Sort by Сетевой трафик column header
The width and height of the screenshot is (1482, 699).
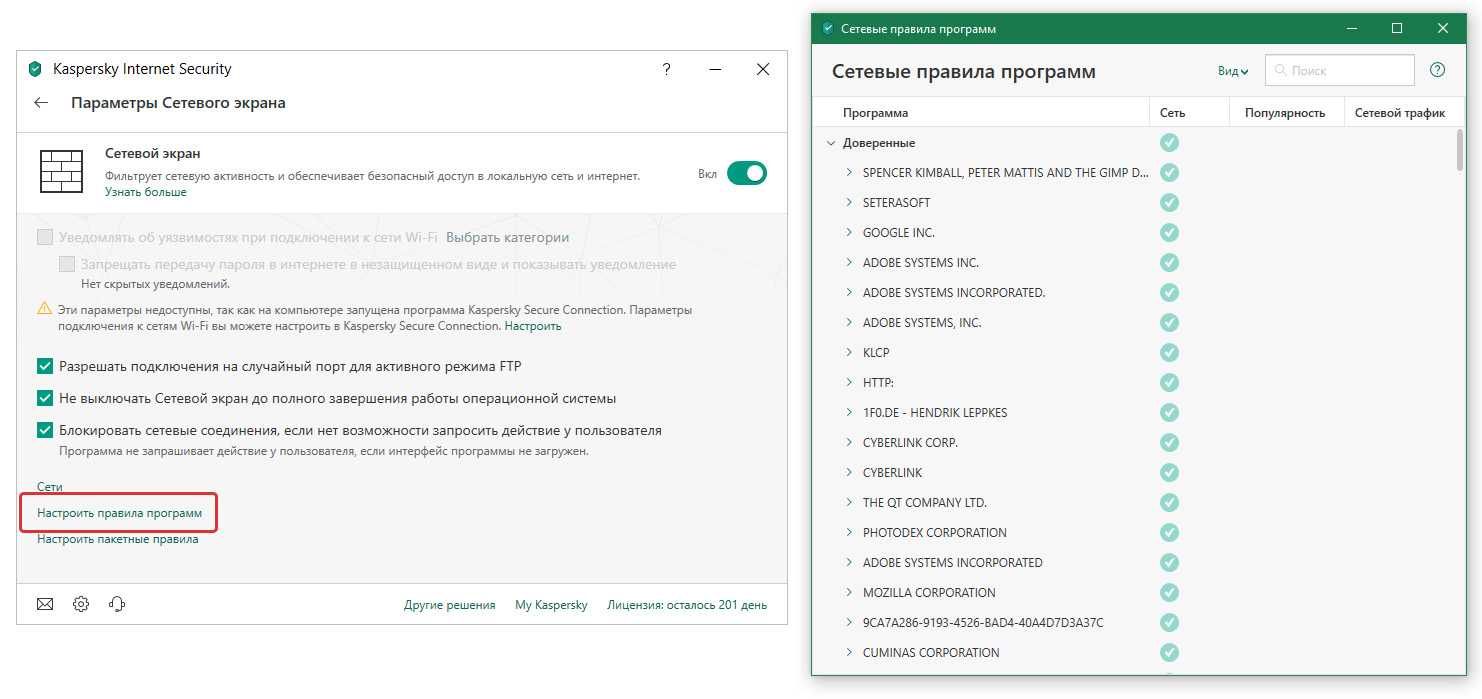pos(1400,113)
